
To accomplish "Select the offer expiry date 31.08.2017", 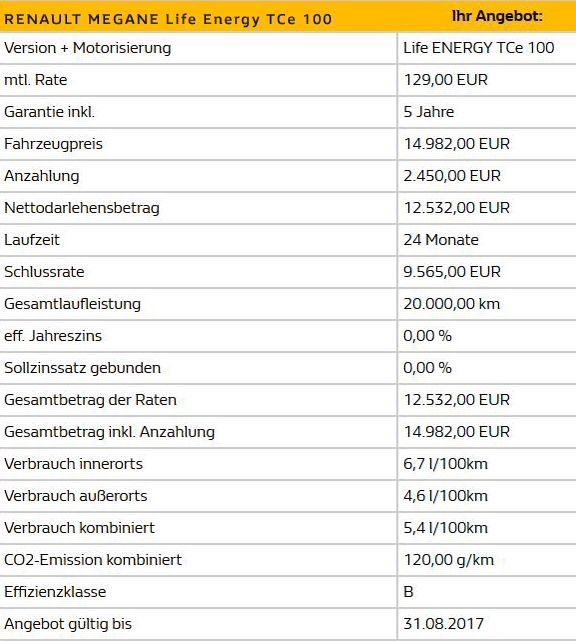I will (x=444, y=624).
